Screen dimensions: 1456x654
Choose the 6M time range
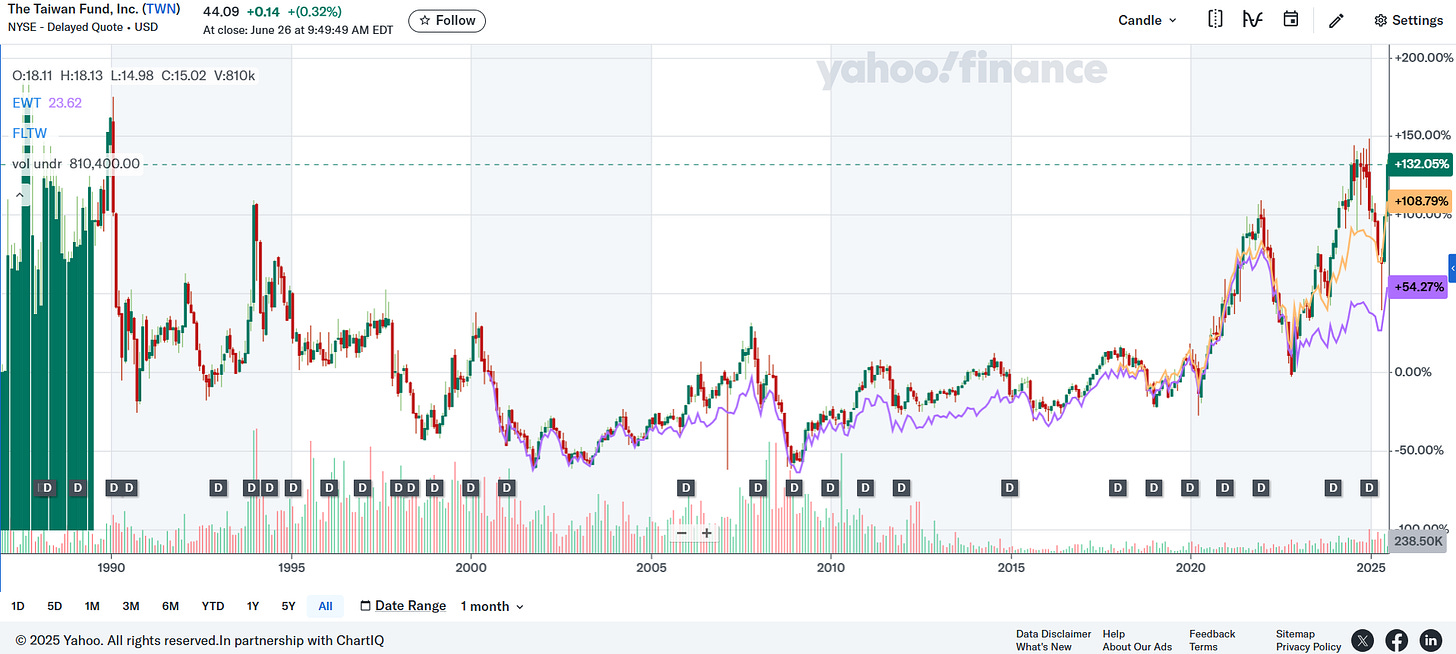tap(171, 606)
